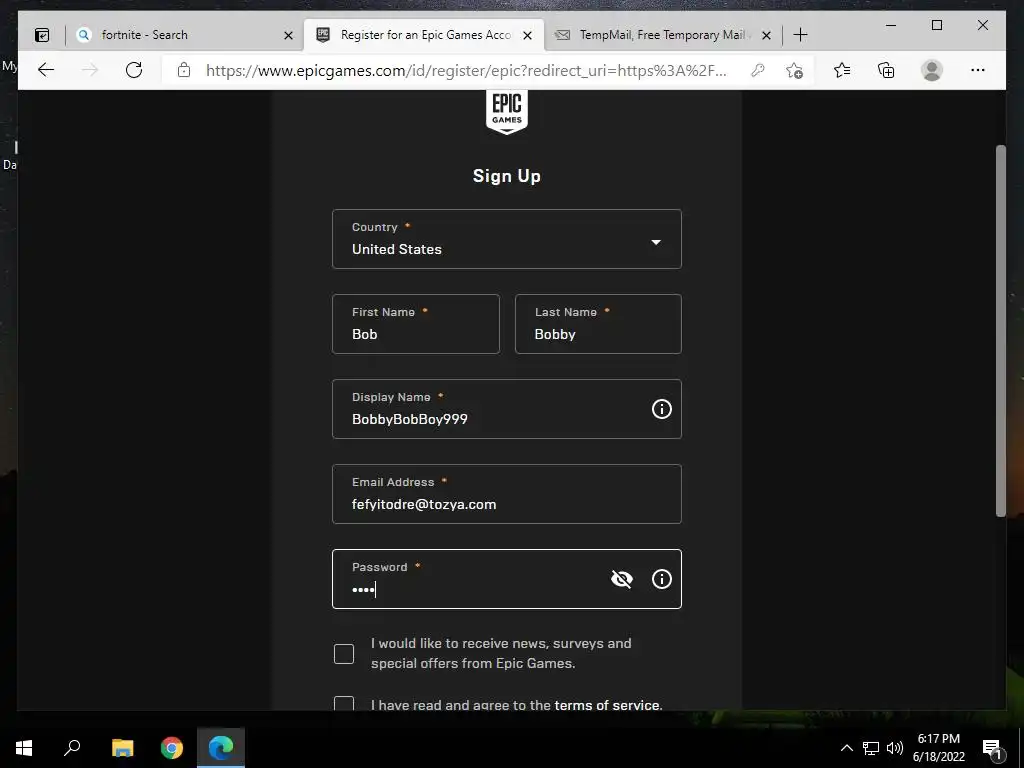The height and width of the screenshot is (768, 1024).
Task: Show hidden system tray icons
Action: click(846, 748)
